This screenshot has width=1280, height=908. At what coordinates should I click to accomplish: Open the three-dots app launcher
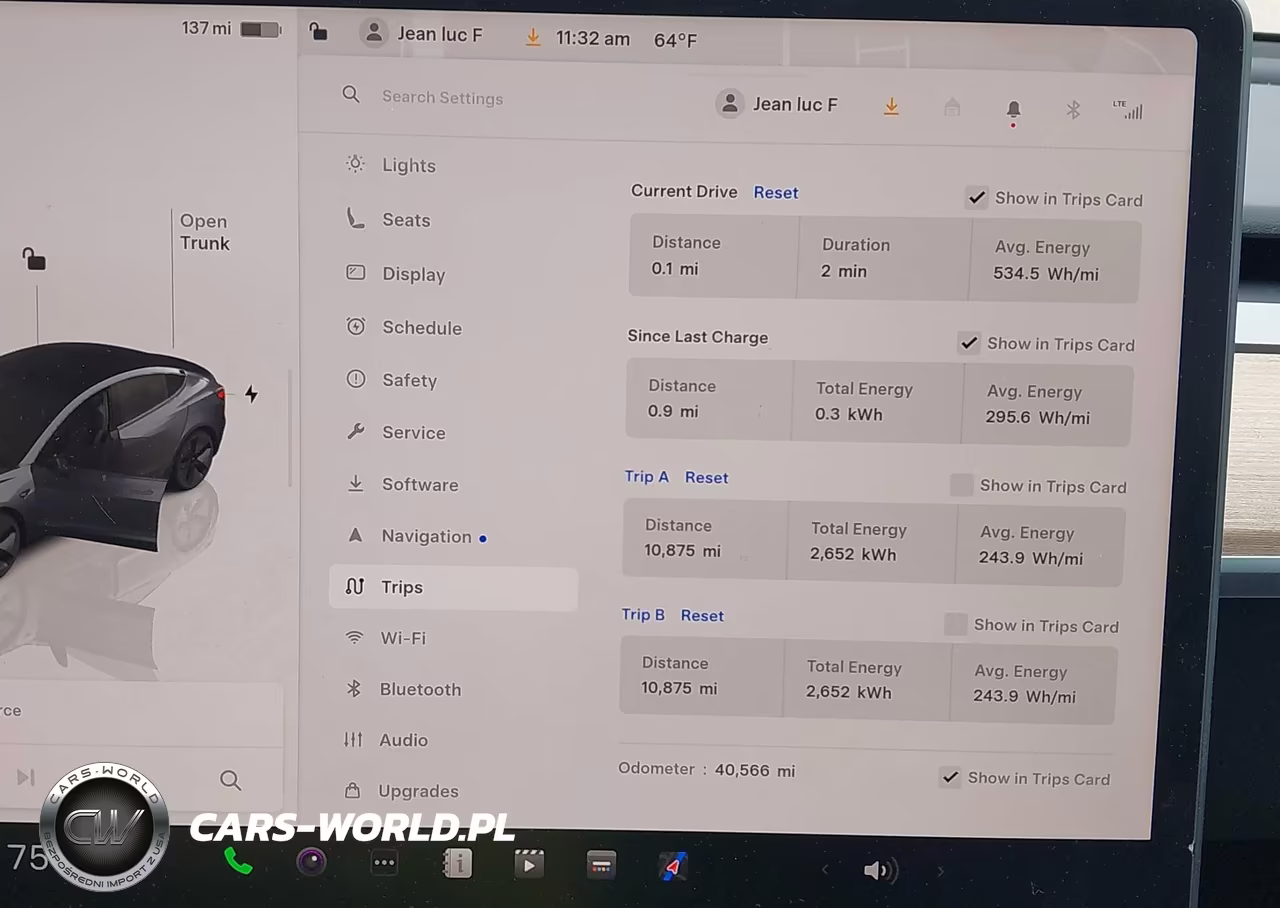tap(384, 863)
